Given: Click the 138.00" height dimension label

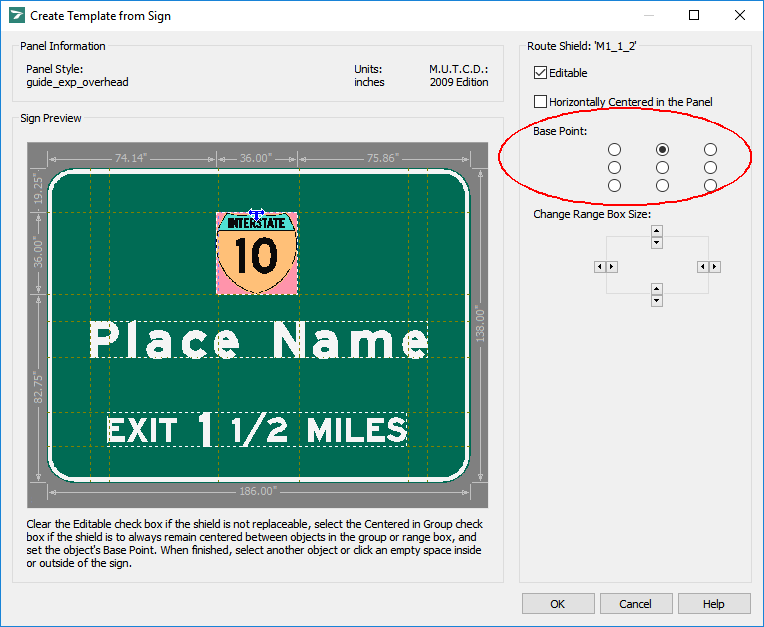Looking at the screenshot, I should (x=480, y=325).
